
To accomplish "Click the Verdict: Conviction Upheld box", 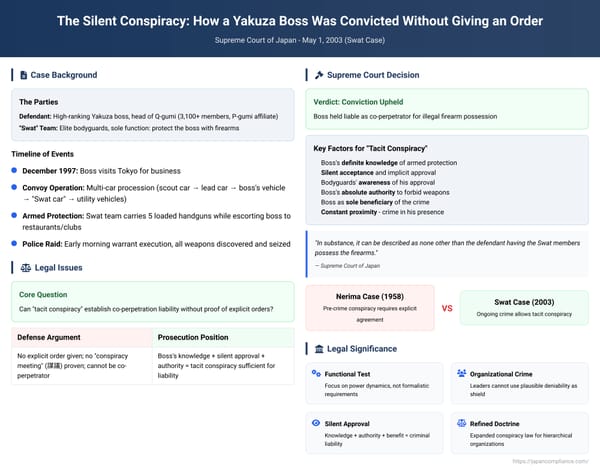I will [447, 109].
